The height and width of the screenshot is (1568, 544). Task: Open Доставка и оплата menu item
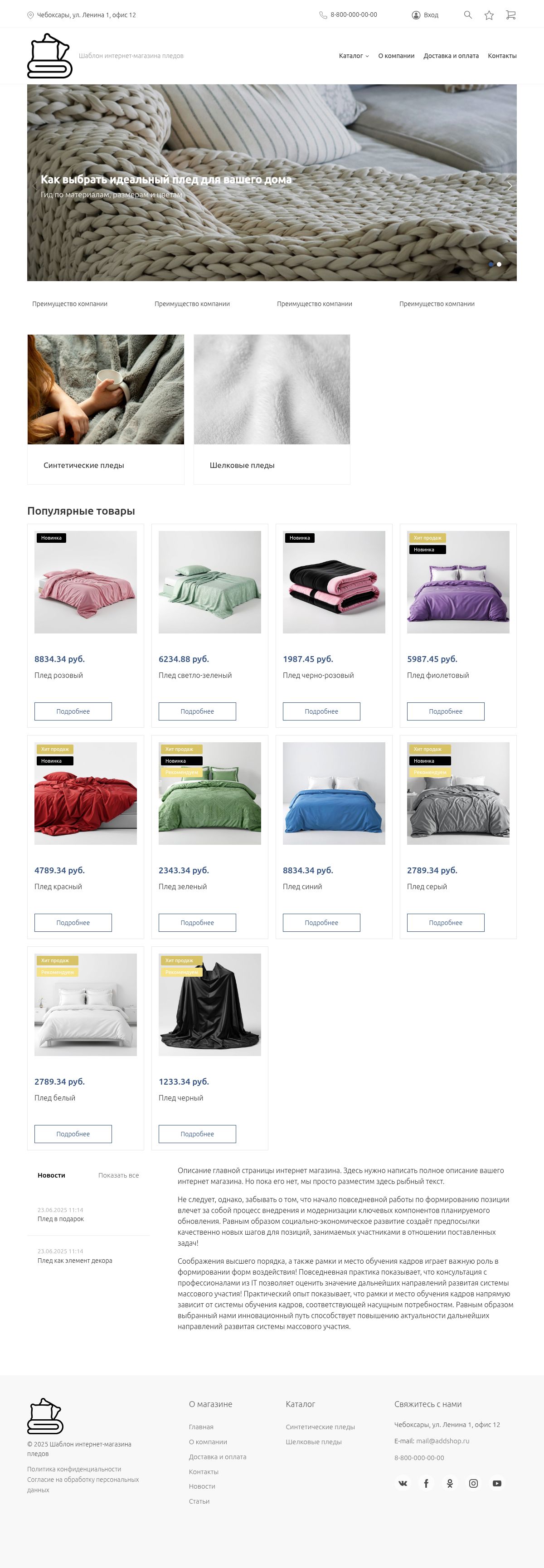click(x=451, y=55)
